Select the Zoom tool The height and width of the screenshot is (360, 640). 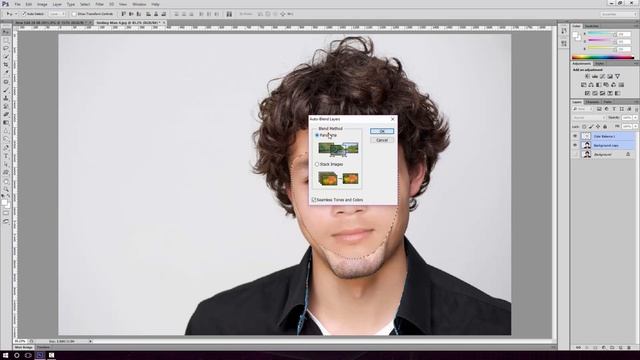[6, 190]
